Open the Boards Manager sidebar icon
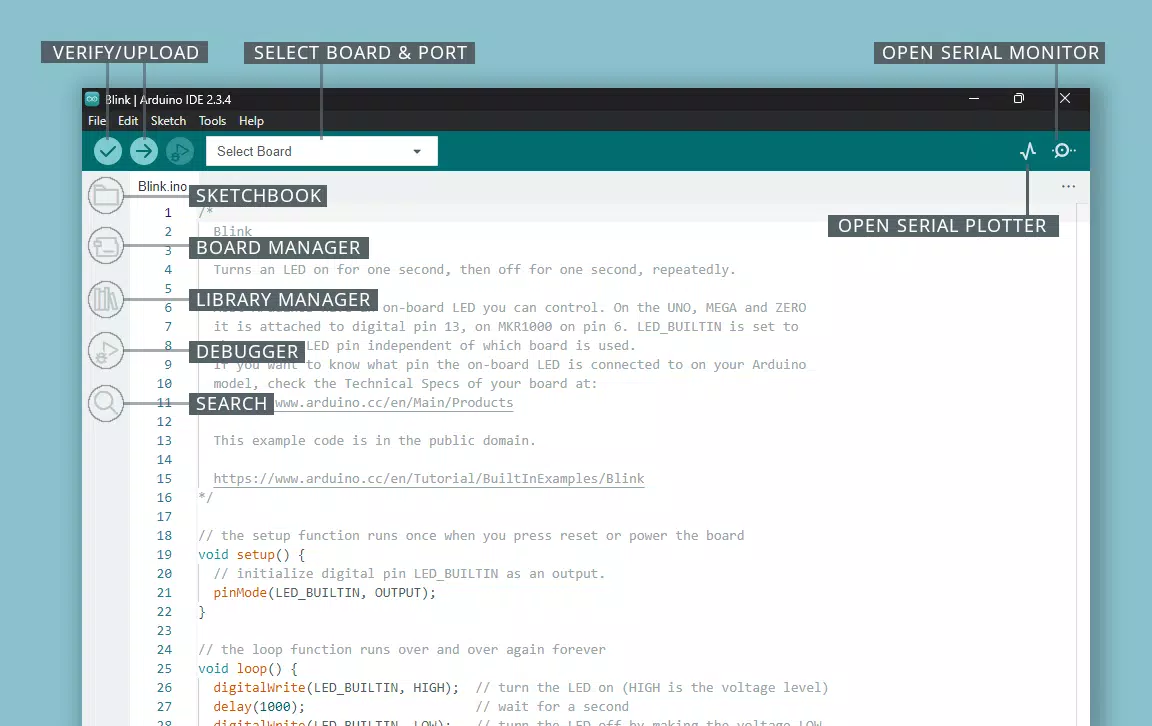 106,245
